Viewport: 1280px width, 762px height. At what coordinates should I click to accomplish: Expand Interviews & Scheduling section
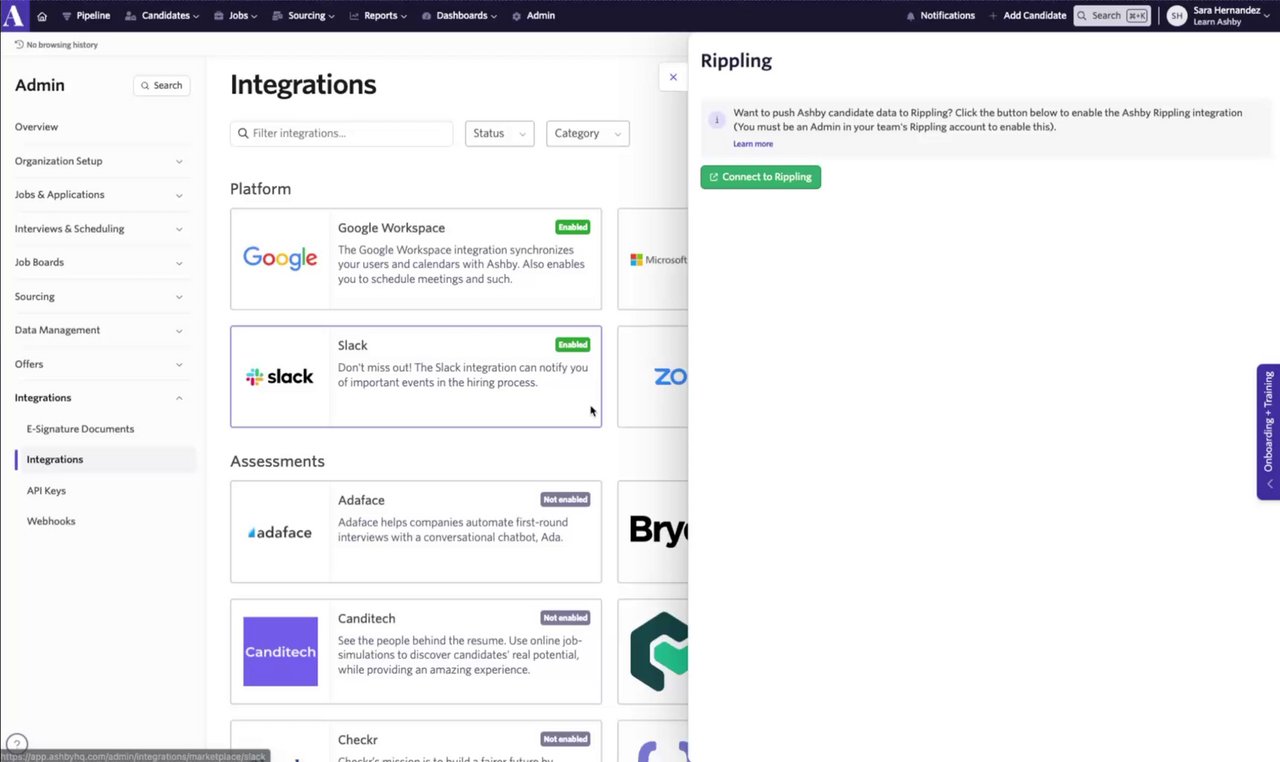pyautogui.click(x=99, y=229)
